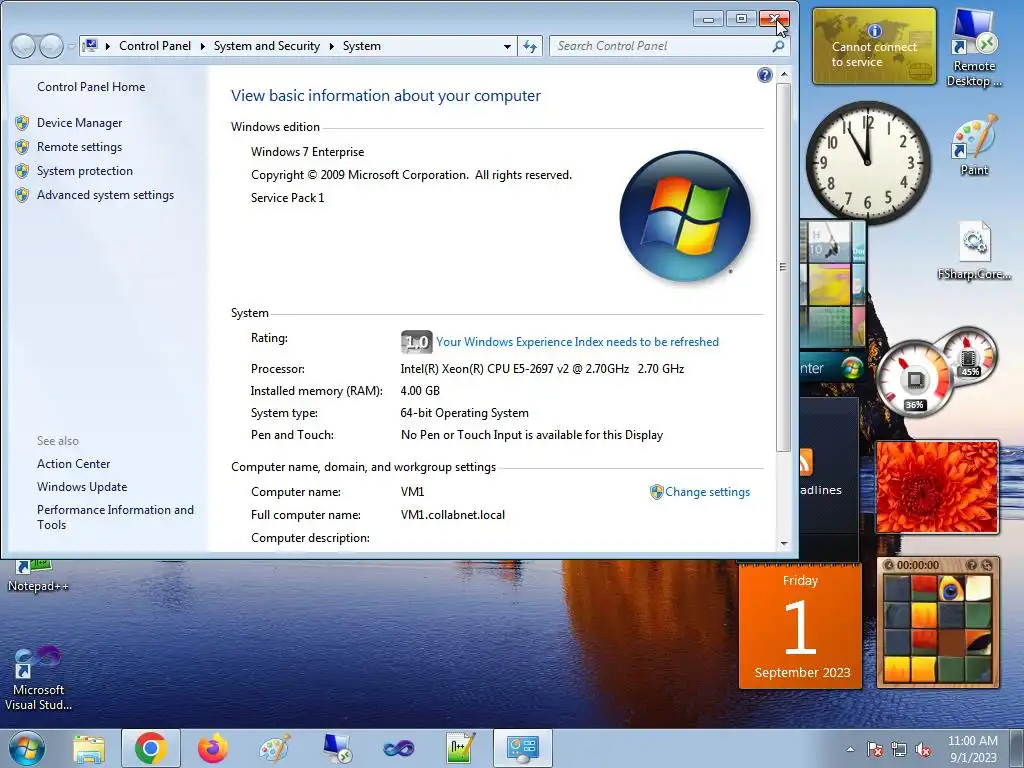This screenshot has height=768, width=1024.
Task: Go to Control Panel Home
Action: [91, 87]
